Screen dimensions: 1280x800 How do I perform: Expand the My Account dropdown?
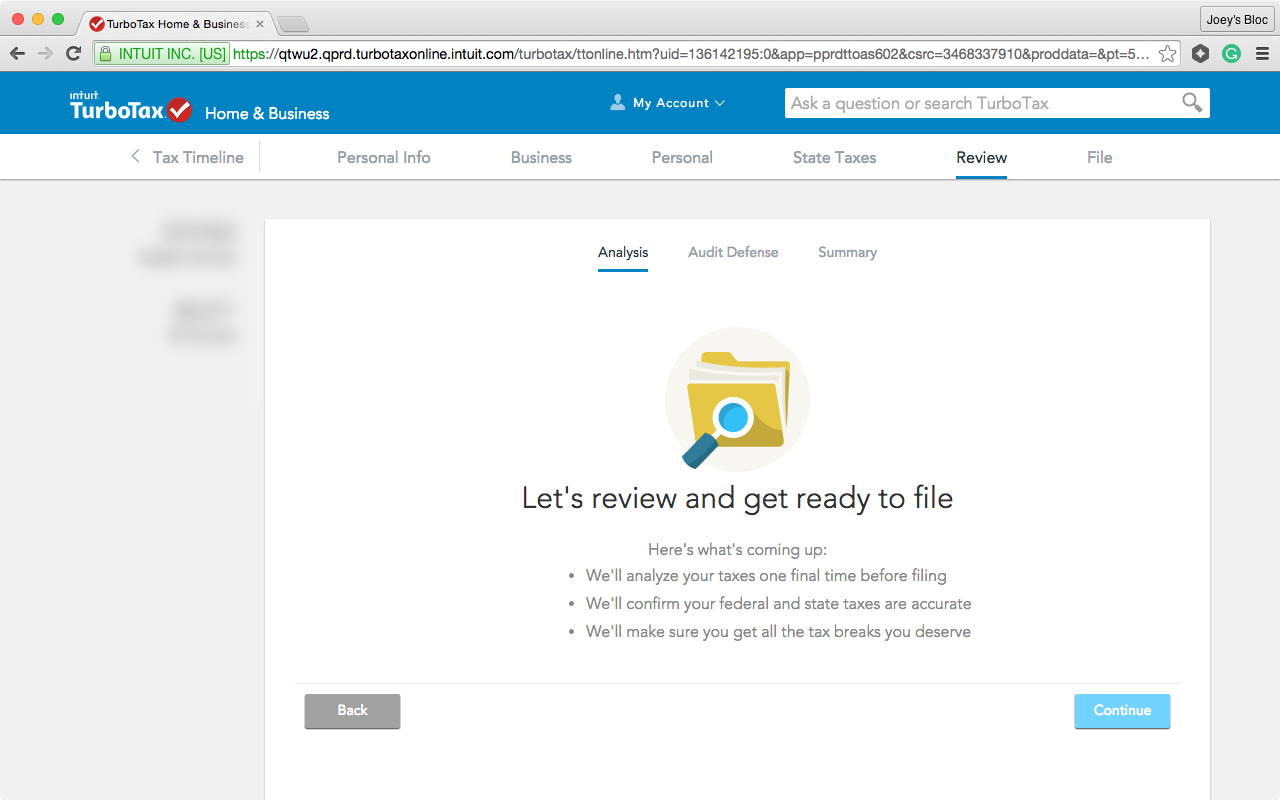(x=668, y=103)
